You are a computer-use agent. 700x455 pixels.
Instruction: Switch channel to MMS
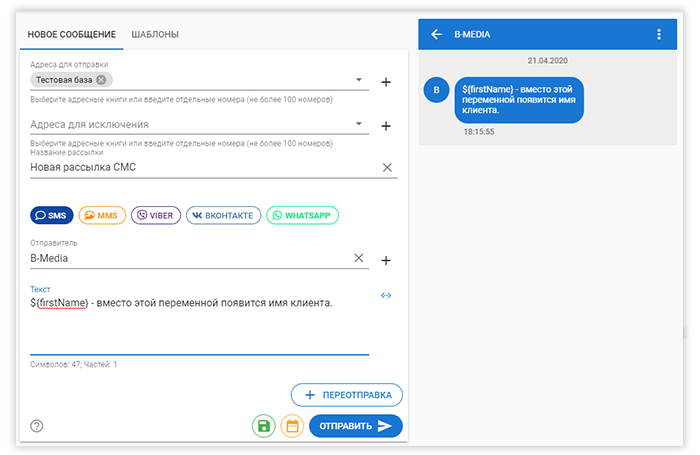pyautogui.click(x=101, y=215)
